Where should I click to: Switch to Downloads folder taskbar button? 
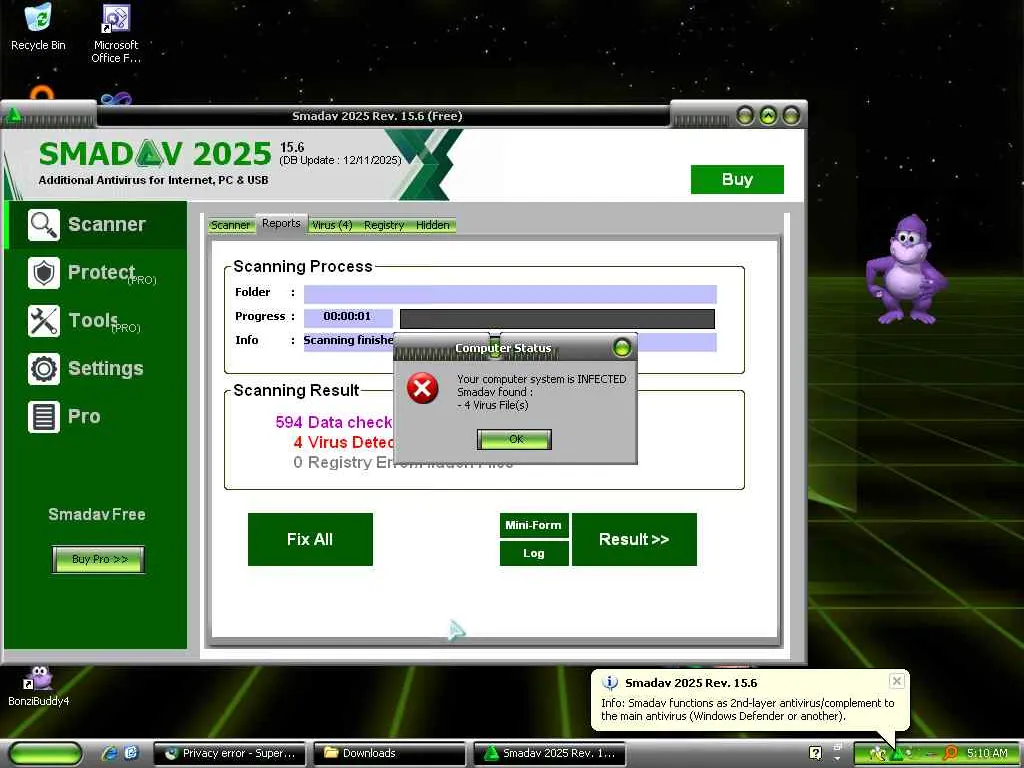coord(390,754)
